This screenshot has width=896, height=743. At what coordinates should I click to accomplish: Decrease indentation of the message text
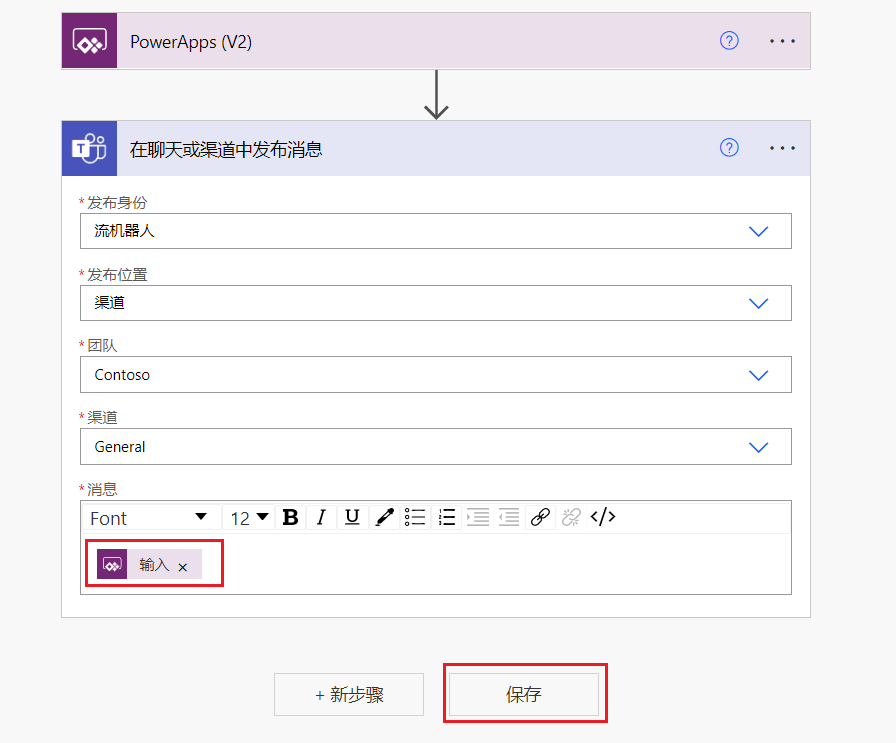509,517
